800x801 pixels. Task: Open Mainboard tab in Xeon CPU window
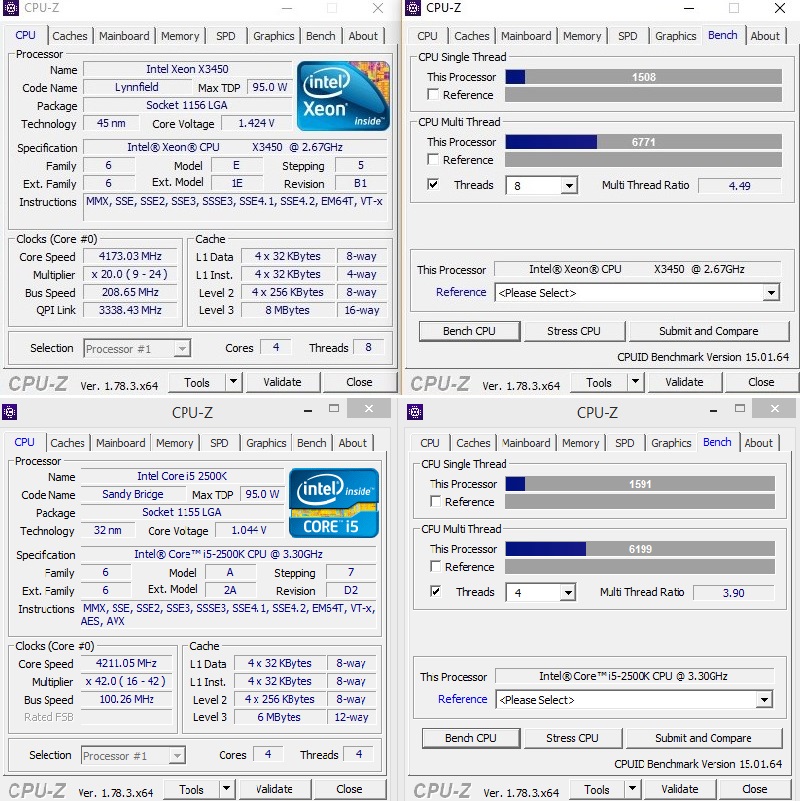[124, 36]
